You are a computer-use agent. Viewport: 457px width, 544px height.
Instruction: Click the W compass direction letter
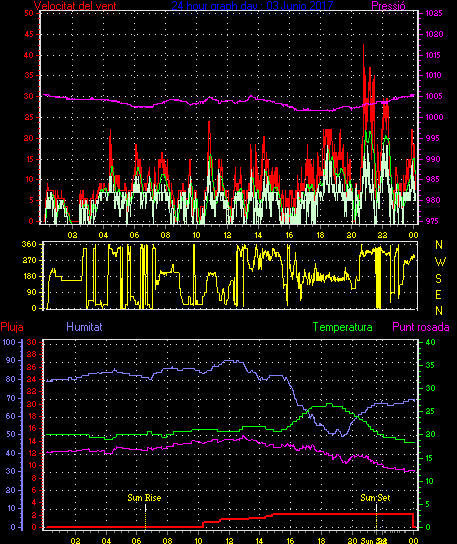(x=440, y=262)
